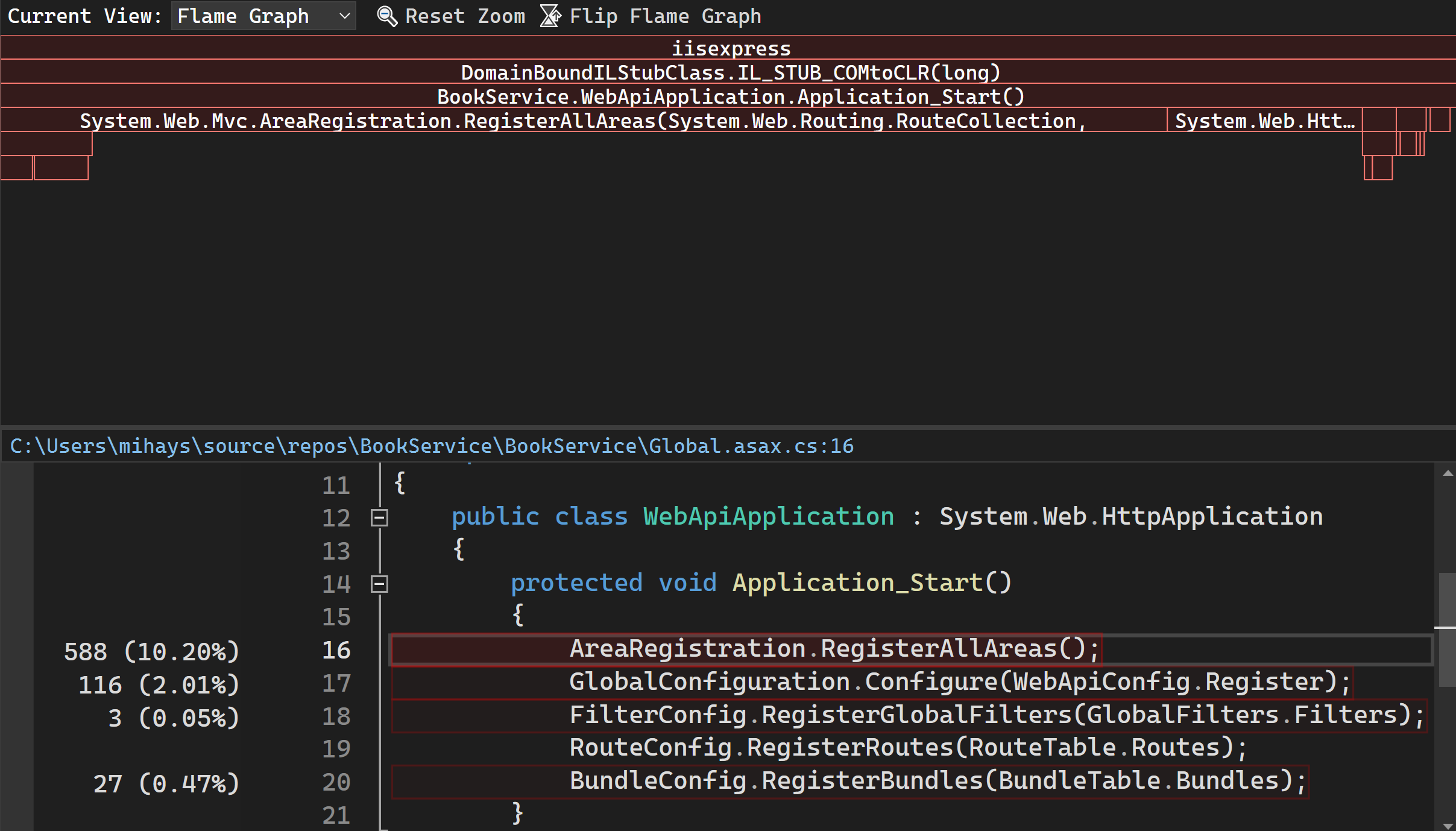1456x831 pixels.
Task: Open iisexpress flame graph bar
Action: point(727,47)
